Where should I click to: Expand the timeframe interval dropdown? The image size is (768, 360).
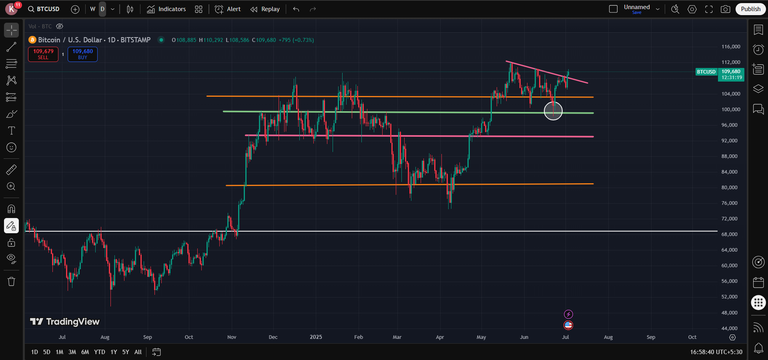(113, 9)
